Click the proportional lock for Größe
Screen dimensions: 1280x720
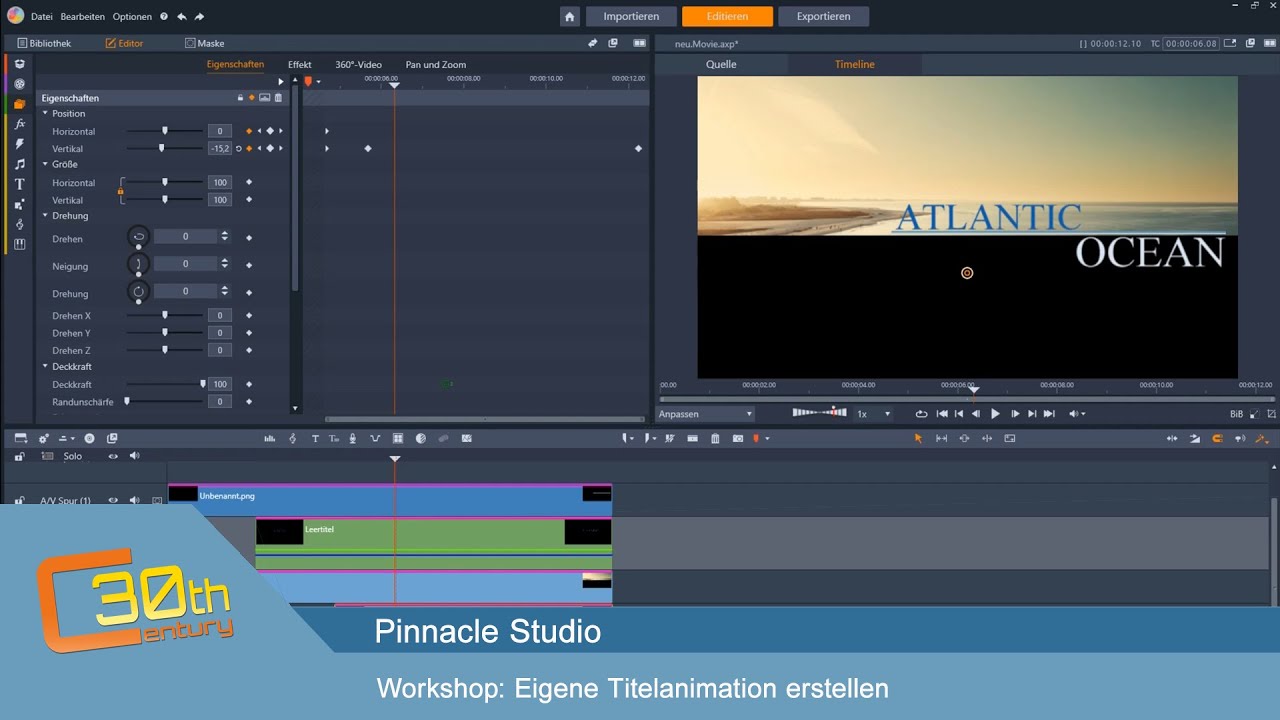(120, 191)
